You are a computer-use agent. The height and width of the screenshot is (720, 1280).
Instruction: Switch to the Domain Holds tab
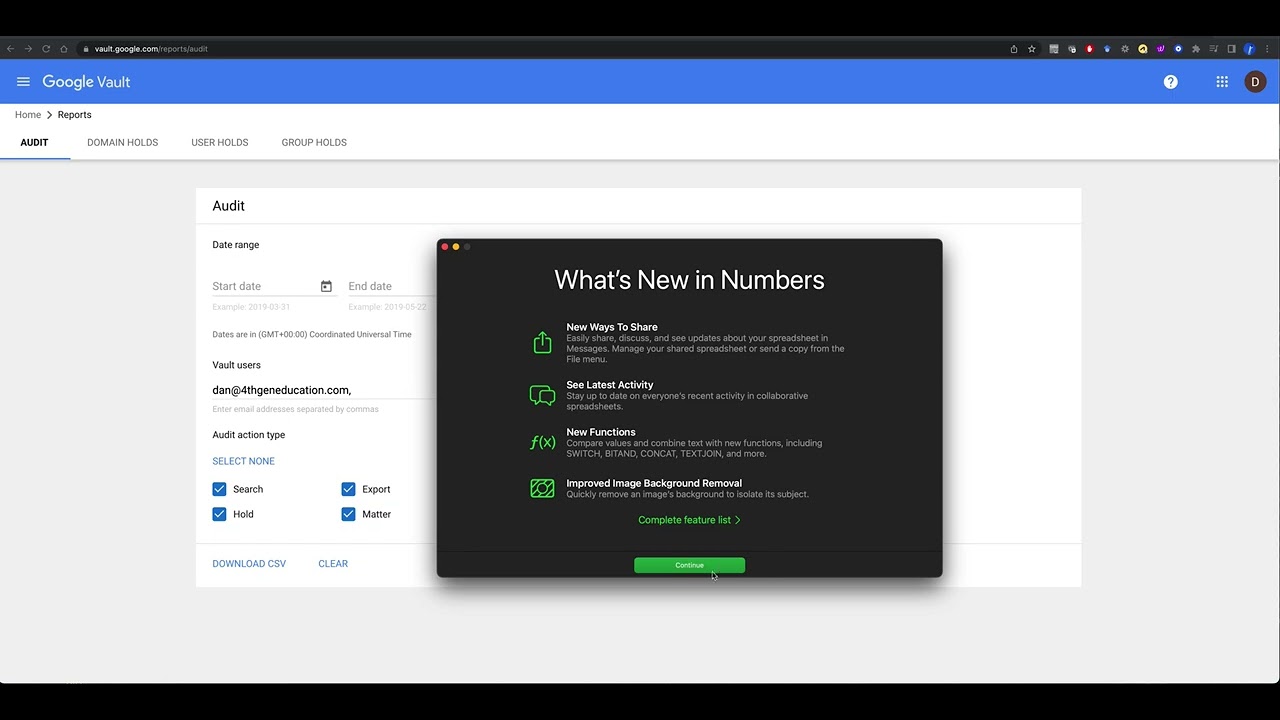122,142
